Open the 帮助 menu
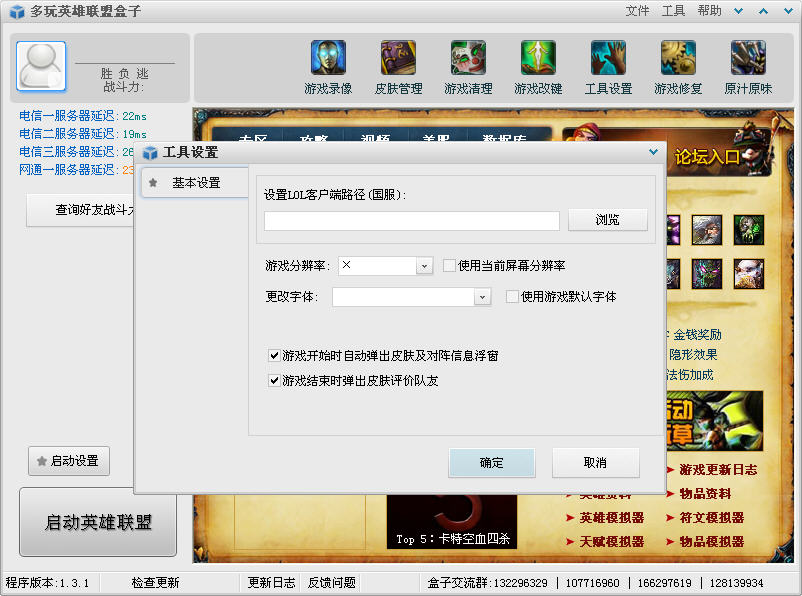This screenshot has height=596, width=802. 709,11
